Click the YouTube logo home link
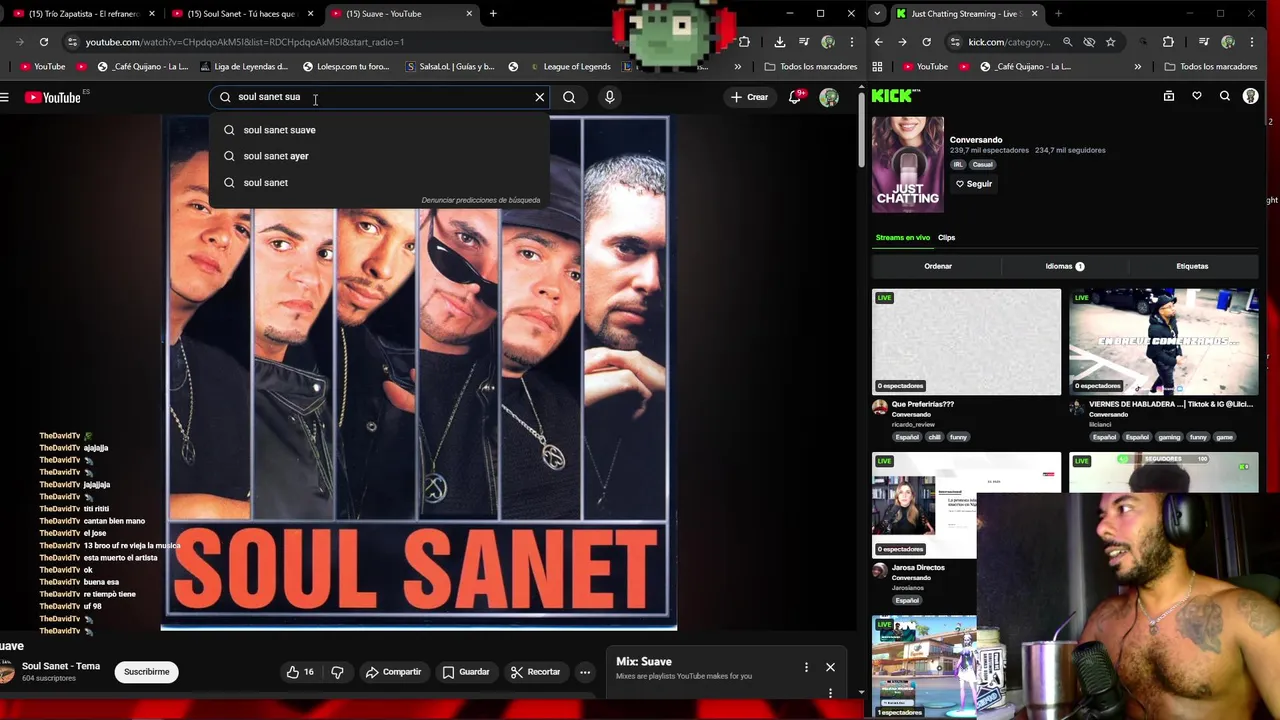 pos(53,97)
